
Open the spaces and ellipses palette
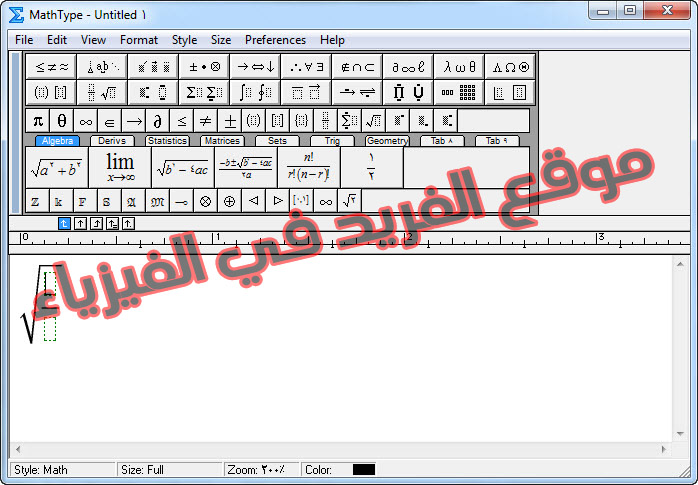point(102,67)
